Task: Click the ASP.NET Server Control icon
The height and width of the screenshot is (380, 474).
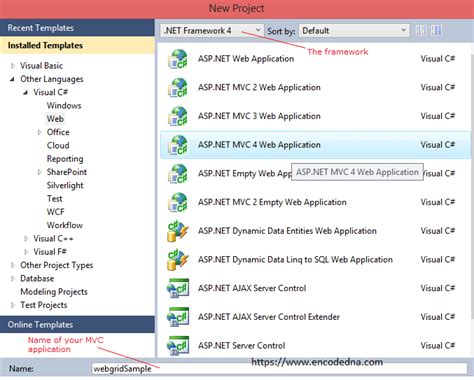Action: tap(178, 346)
